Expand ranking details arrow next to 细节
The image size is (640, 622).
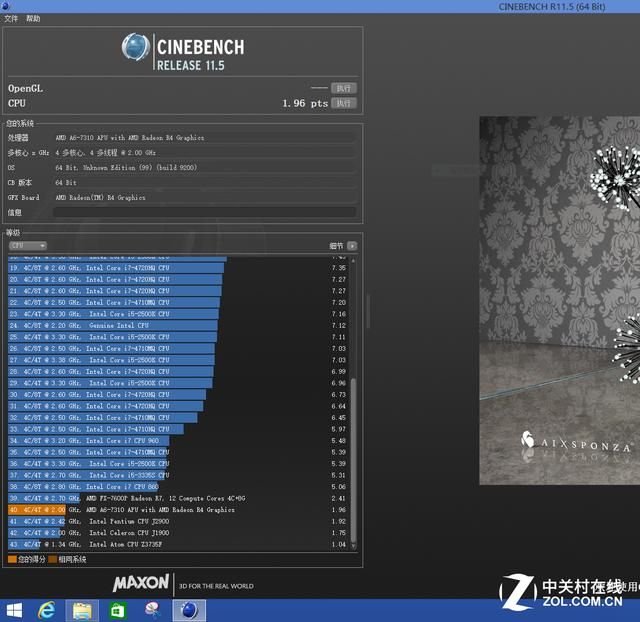[352, 246]
